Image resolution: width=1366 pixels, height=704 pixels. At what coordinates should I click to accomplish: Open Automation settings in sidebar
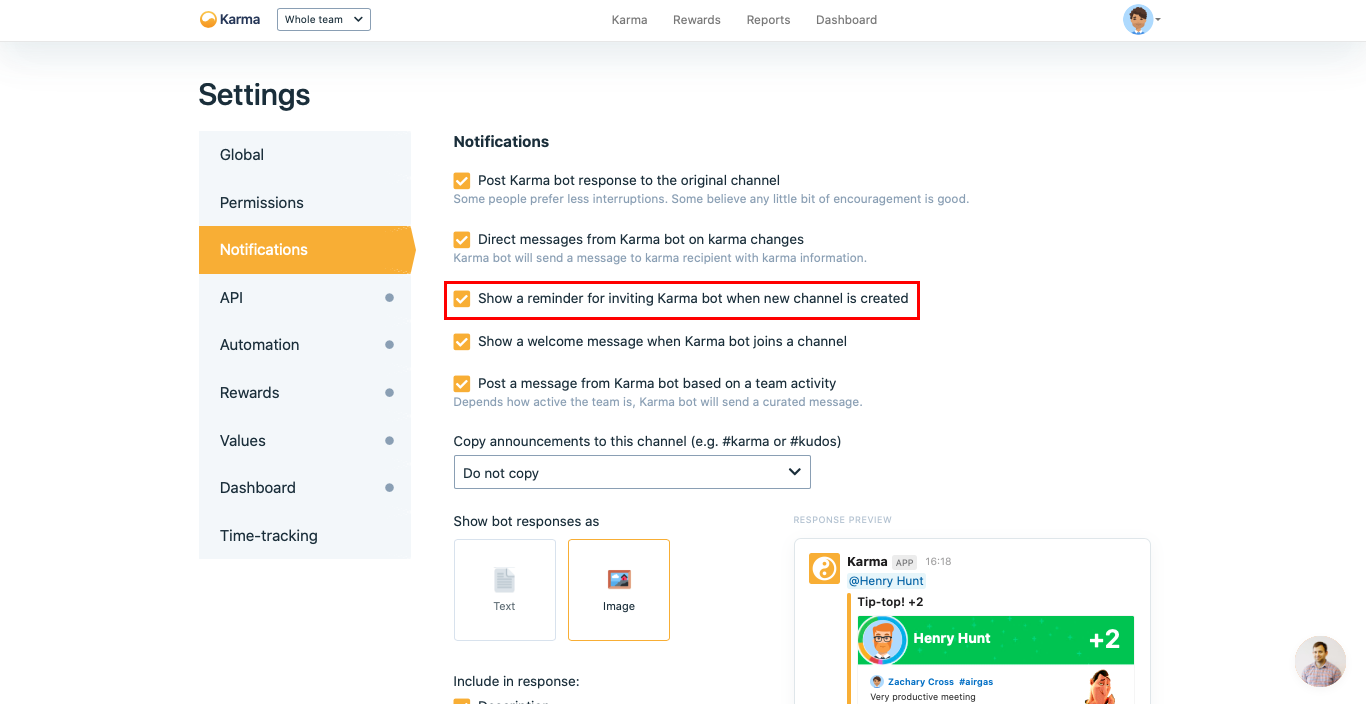tap(305, 345)
